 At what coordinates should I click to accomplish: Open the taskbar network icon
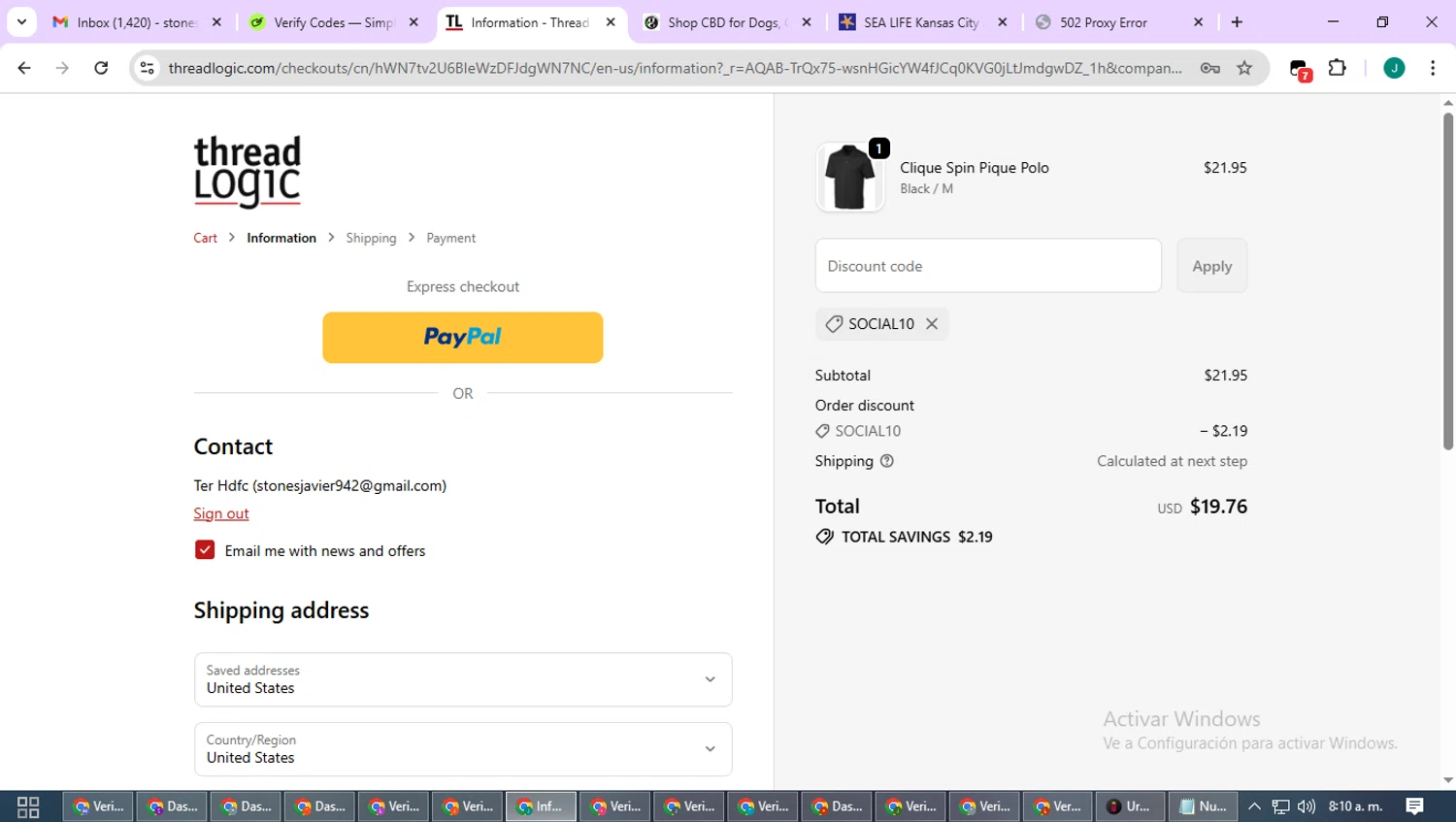(1280, 806)
